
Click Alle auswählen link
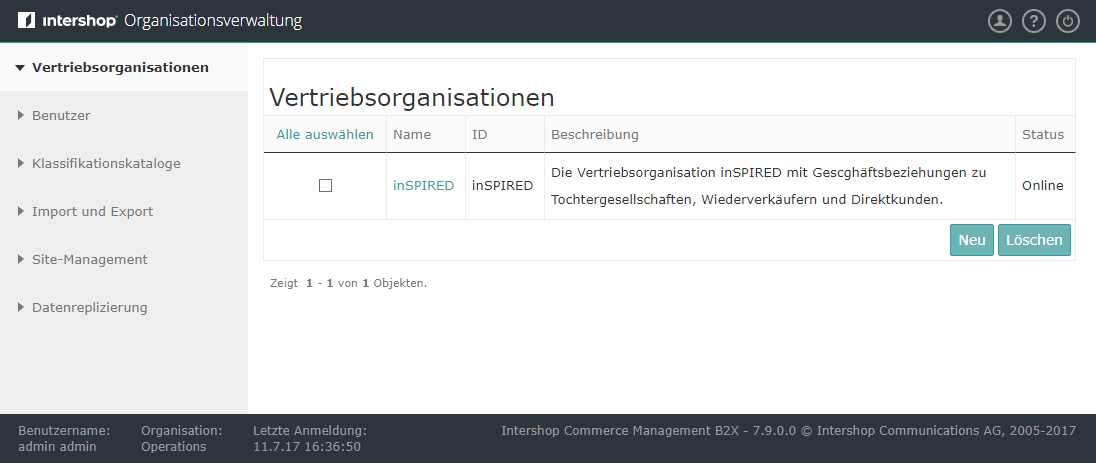(325, 134)
